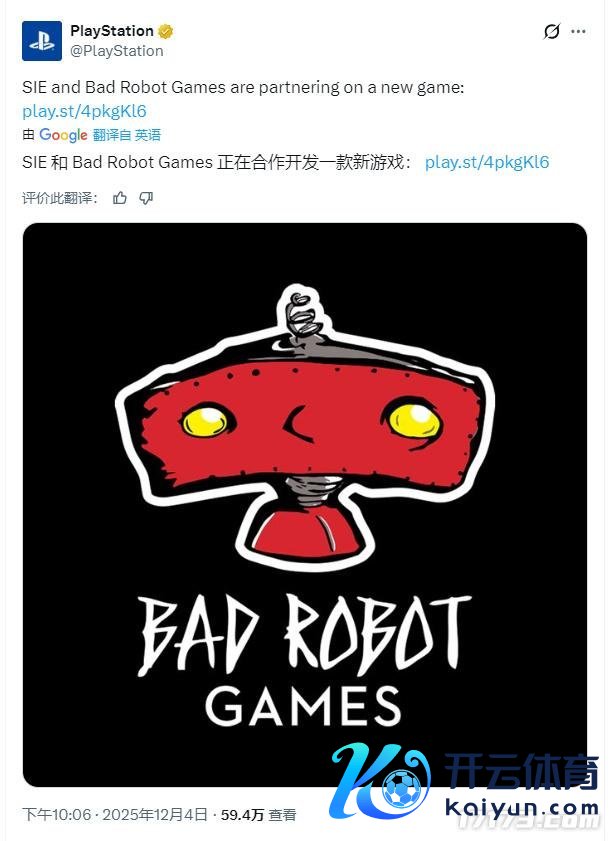Click the post timestamp 下午10:06

coord(57,815)
